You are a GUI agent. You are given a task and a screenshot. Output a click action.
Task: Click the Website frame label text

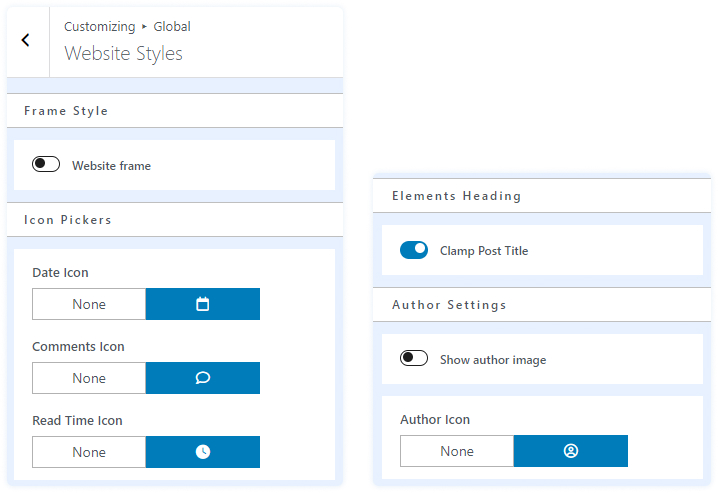click(x=111, y=166)
